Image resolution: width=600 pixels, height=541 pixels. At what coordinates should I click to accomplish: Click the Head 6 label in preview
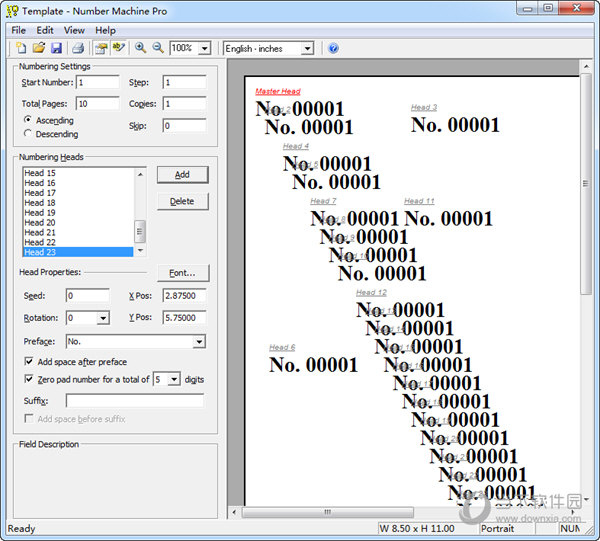click(282, 347)
